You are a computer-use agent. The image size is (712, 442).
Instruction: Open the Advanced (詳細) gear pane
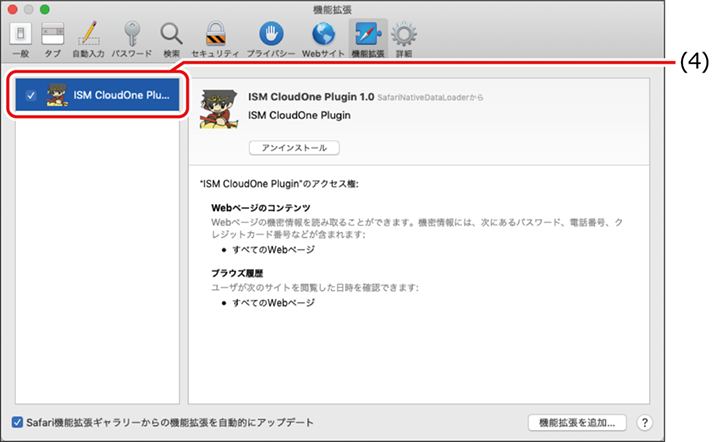pos(404,40)
